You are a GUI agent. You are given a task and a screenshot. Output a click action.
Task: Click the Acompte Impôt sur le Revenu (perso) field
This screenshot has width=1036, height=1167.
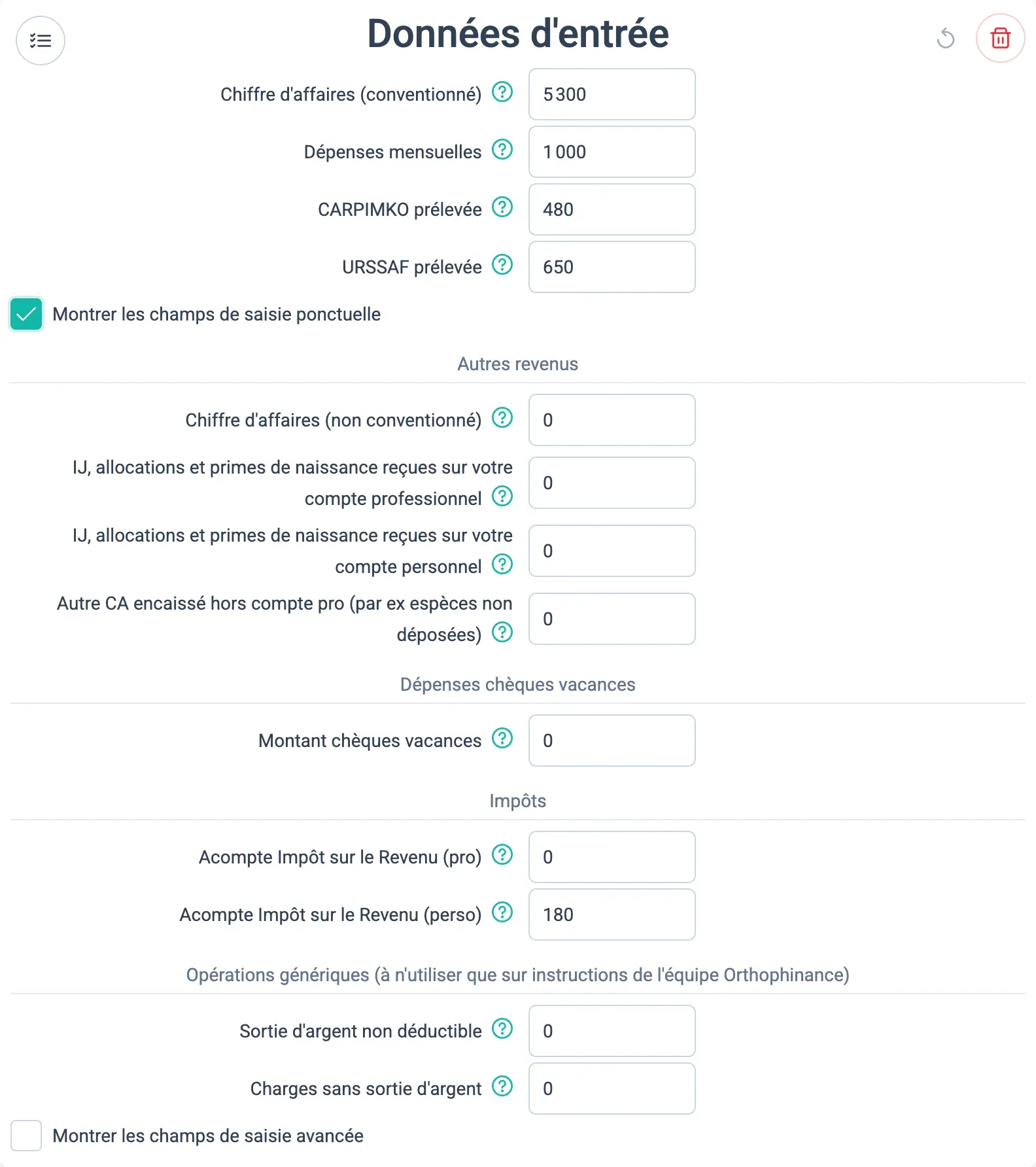612,914
